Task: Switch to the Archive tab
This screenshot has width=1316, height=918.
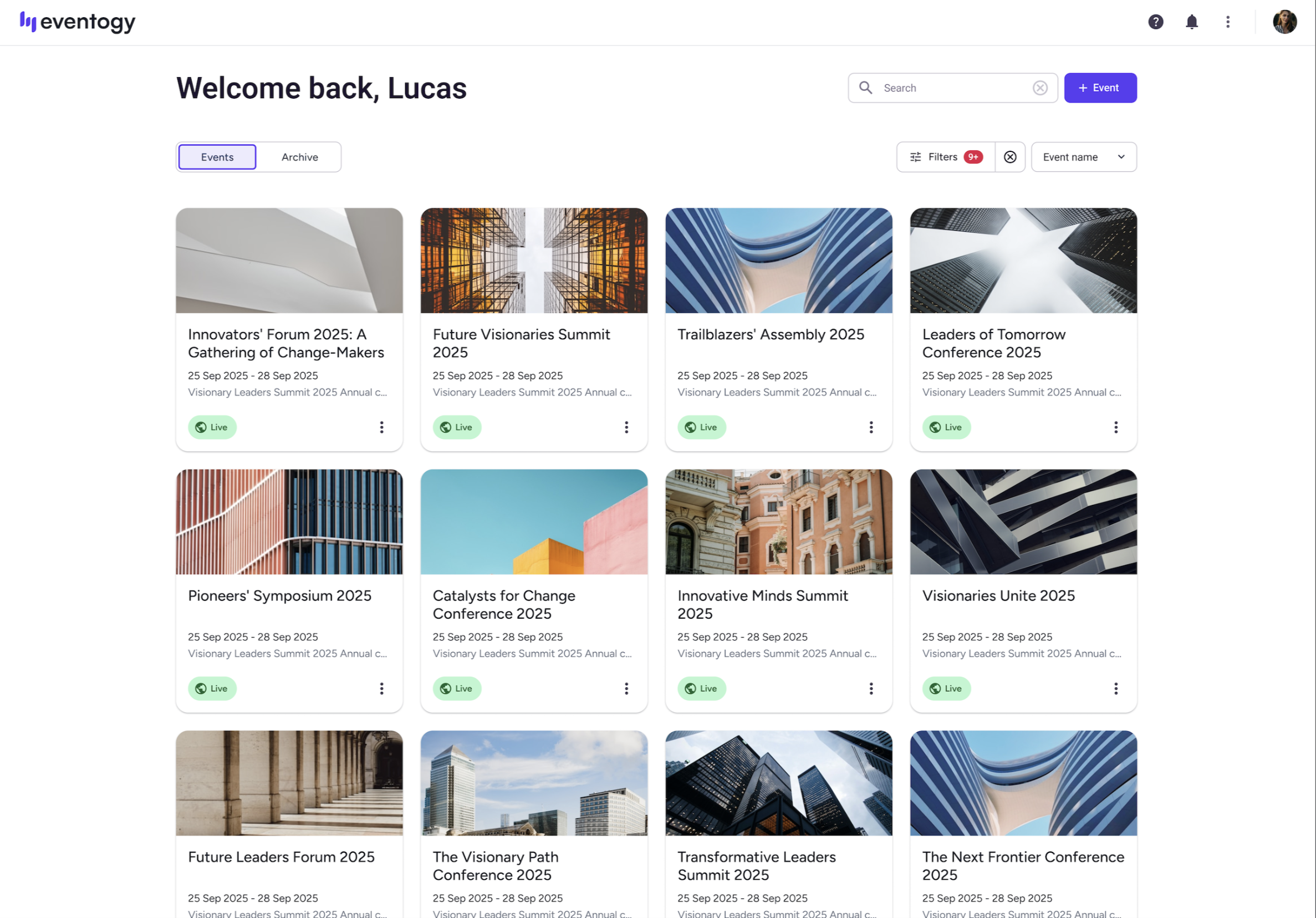Action: click(x=300, y=157)
